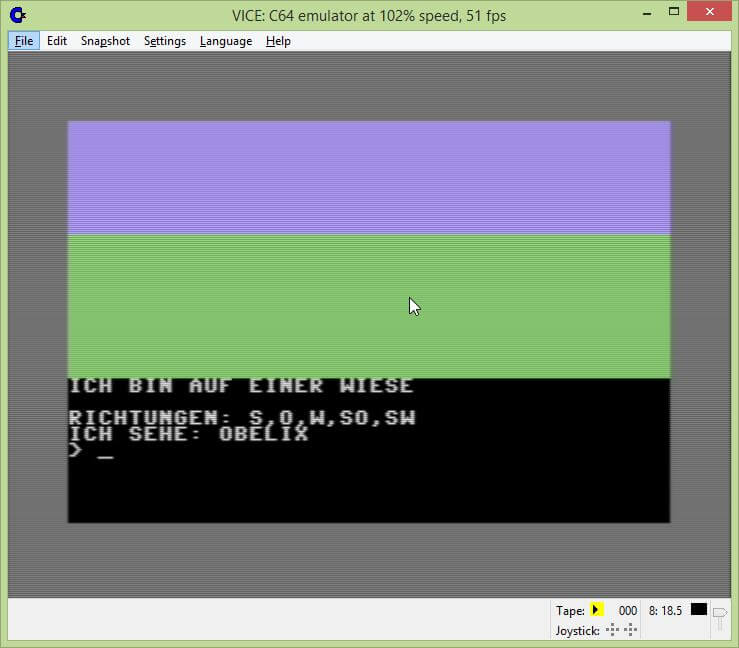Click the command prompt cursor line

[91, 450]
